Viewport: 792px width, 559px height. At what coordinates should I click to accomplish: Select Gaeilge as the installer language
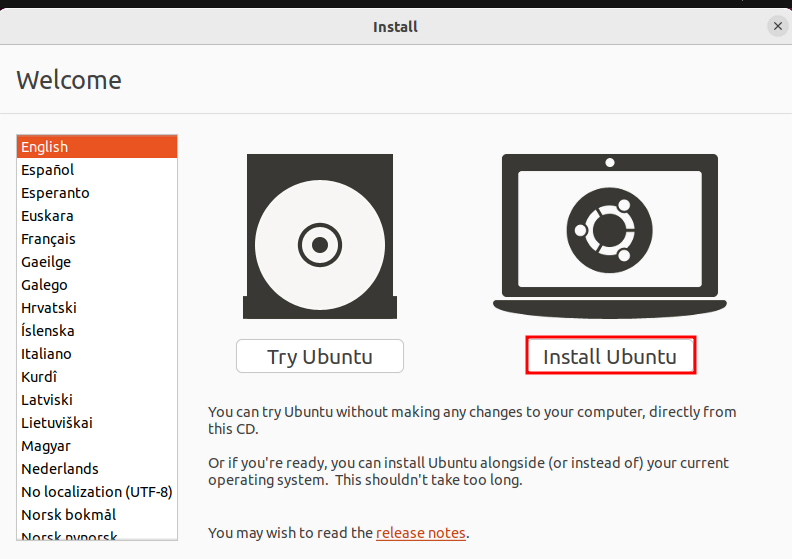coord(46,262)
